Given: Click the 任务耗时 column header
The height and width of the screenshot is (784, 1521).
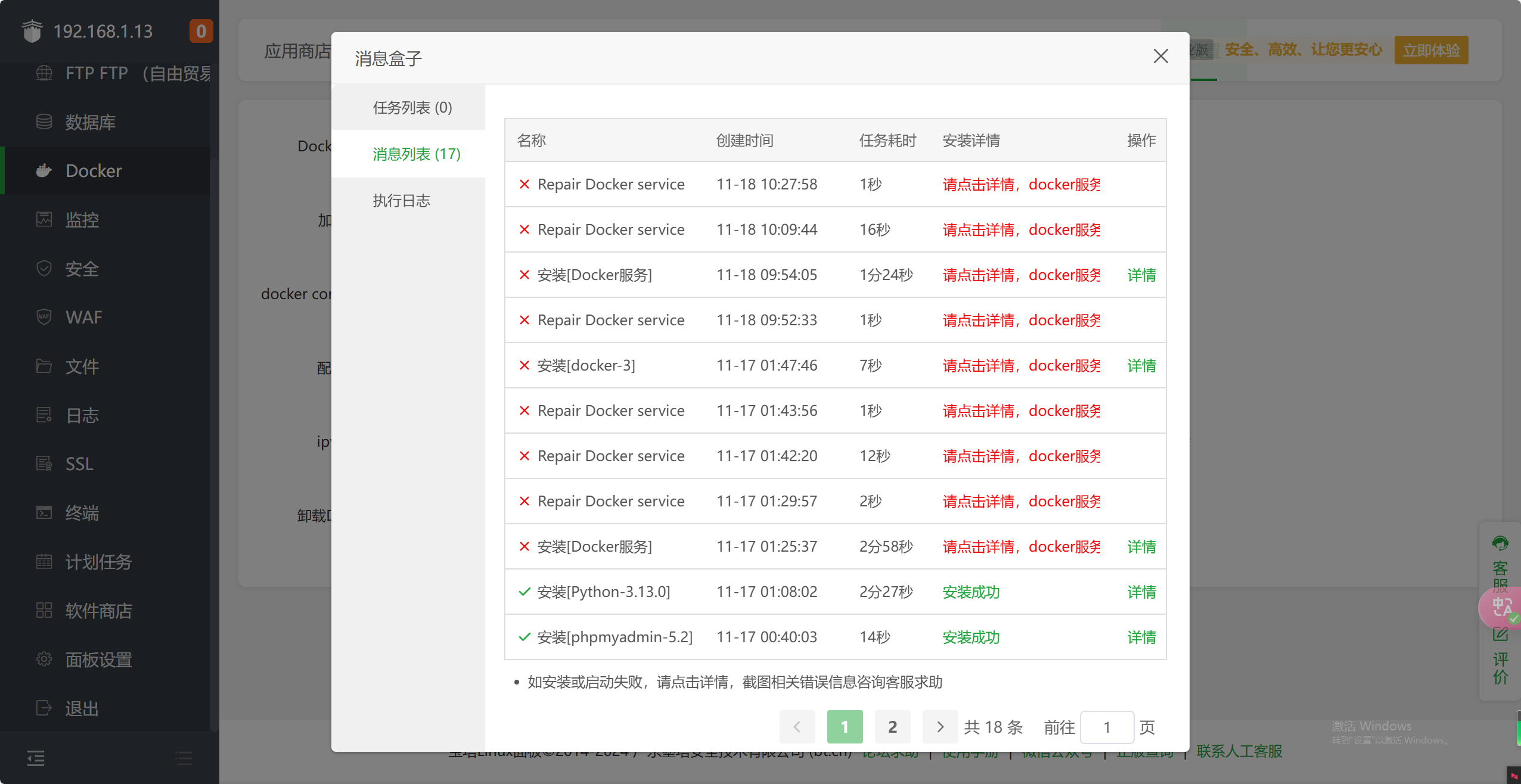Looking at the screenshot, I should click(887, 141).
